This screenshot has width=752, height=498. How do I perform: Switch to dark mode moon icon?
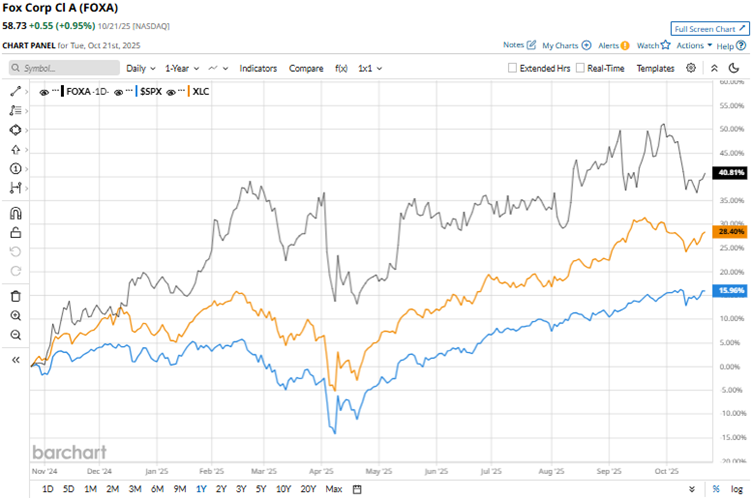tap(734, 68)
